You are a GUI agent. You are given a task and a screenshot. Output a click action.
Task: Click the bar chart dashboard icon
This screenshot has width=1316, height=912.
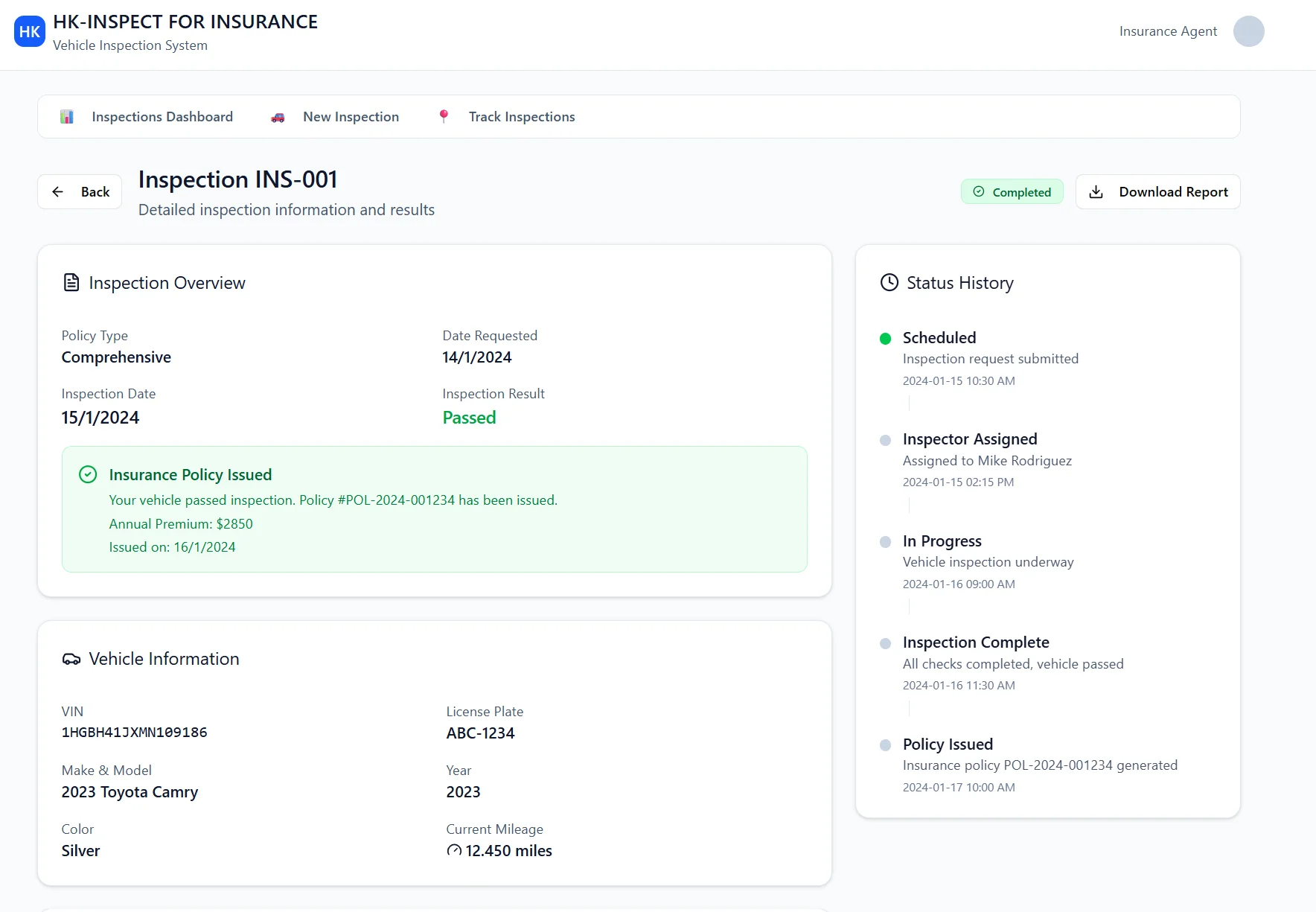pyautogui.click(x=67, y=117)
